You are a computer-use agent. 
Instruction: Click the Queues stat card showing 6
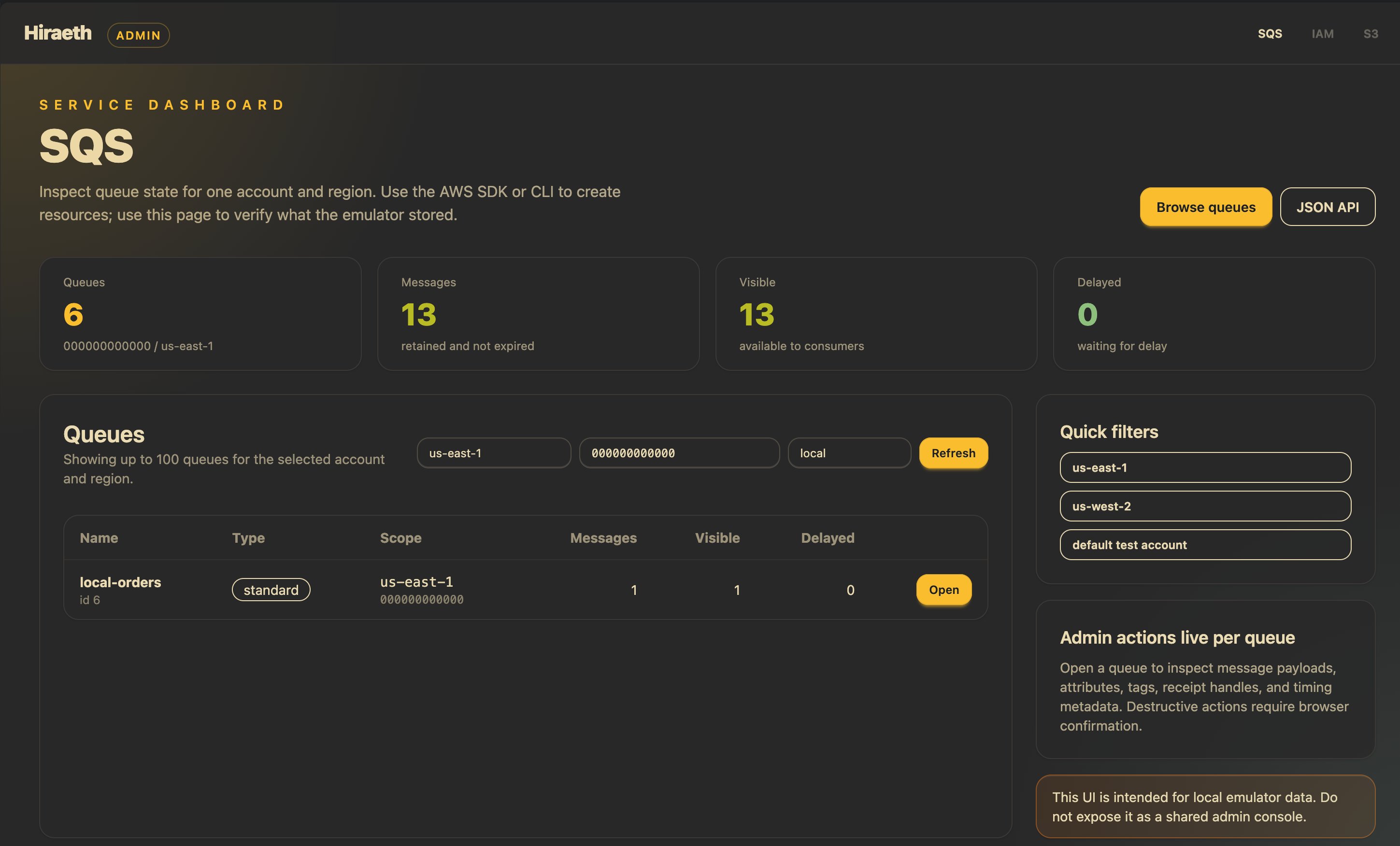[200, 314]
